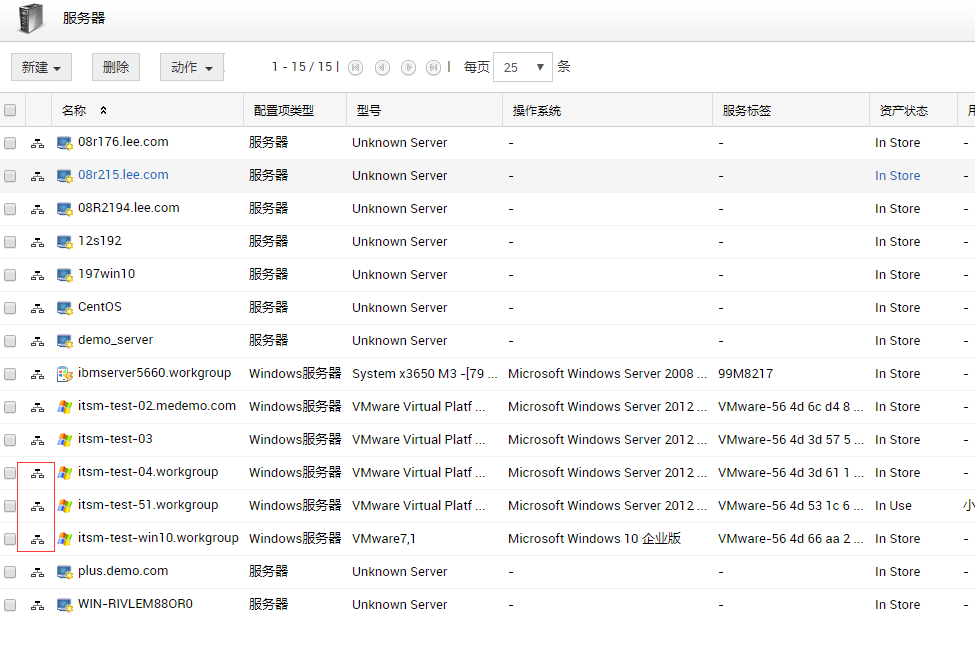Click relationship map icon for plus.demo.com row
Image resolution: width=975 pixels, height=650 pixels.
point(37,572)
